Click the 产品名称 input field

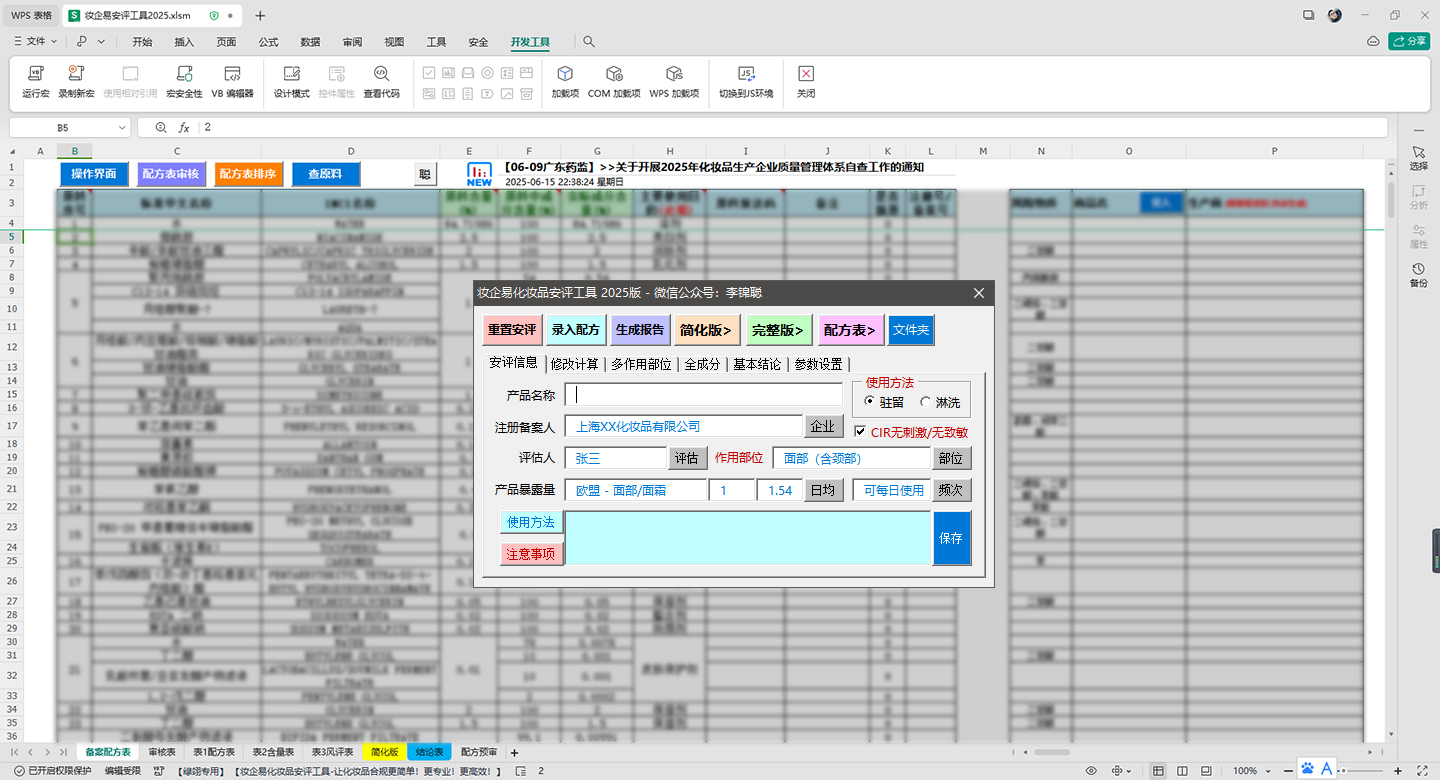pos(703,395)
